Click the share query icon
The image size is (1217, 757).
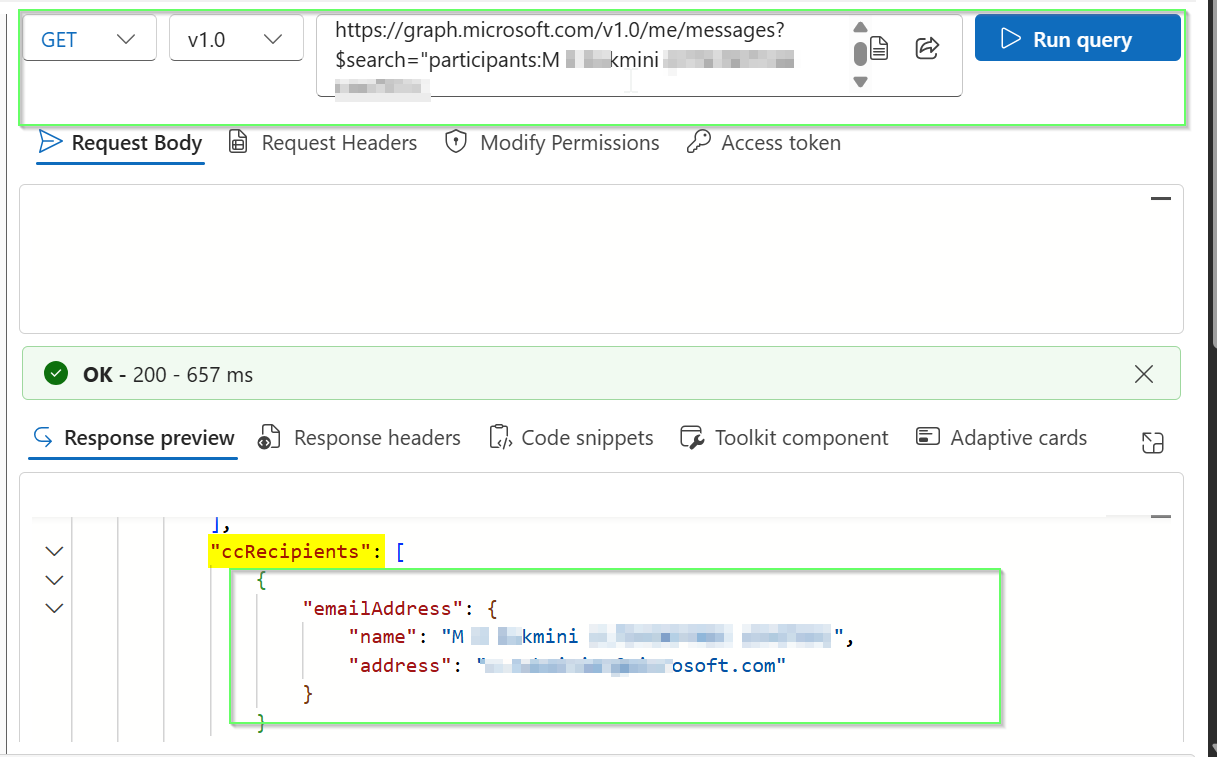click(x=927, y=47)
